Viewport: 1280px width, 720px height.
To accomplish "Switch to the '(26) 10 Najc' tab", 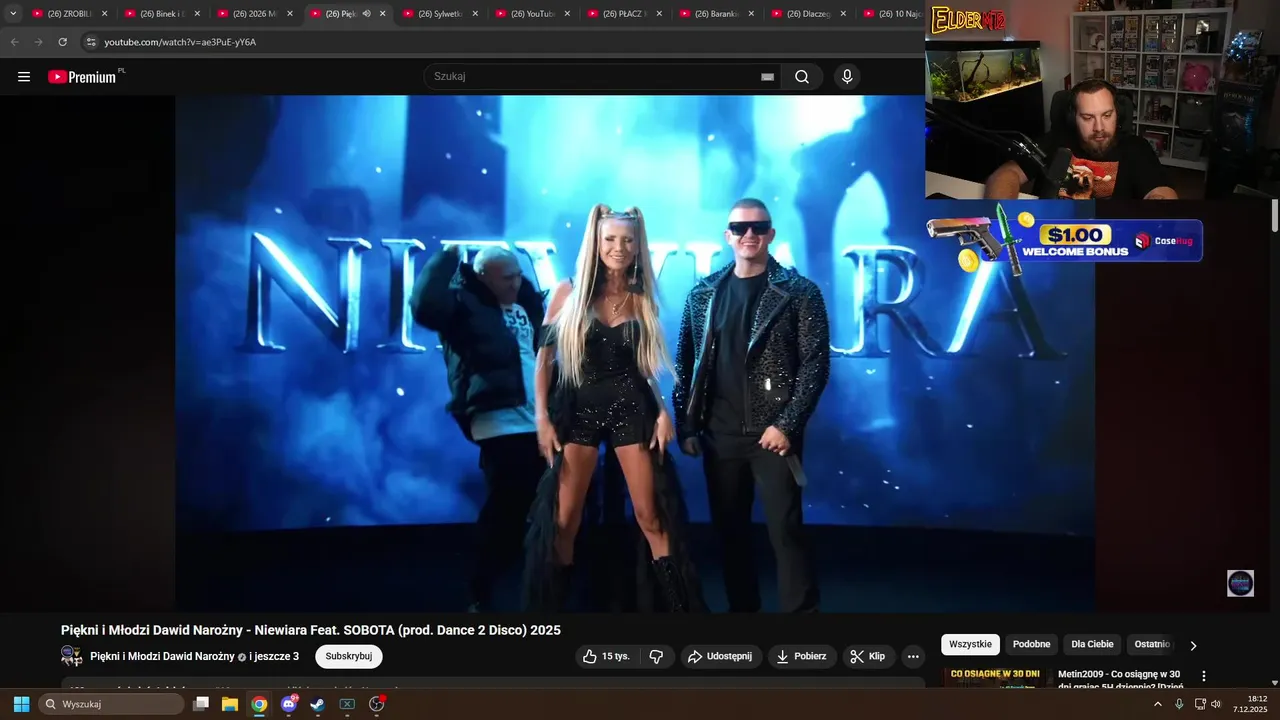I will coord(892,14).
